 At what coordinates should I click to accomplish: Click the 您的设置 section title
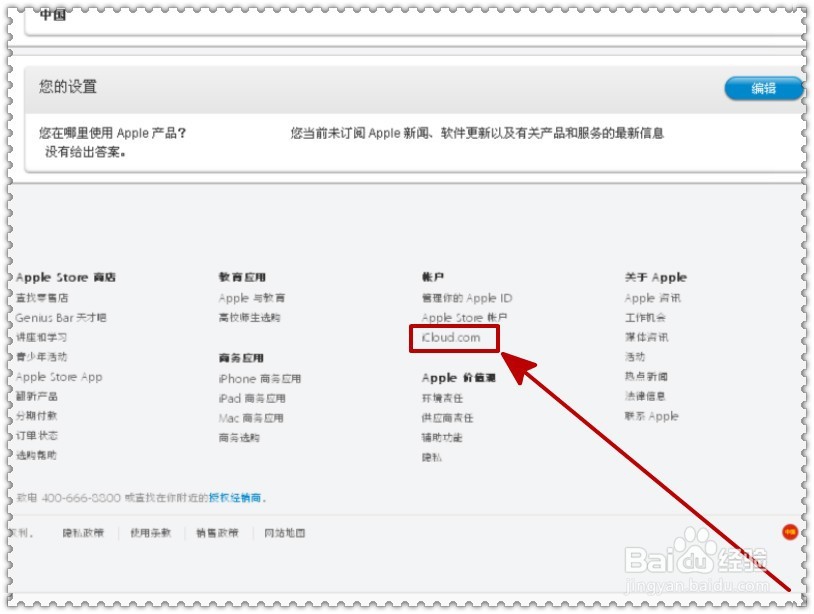(x=67, y=86)
